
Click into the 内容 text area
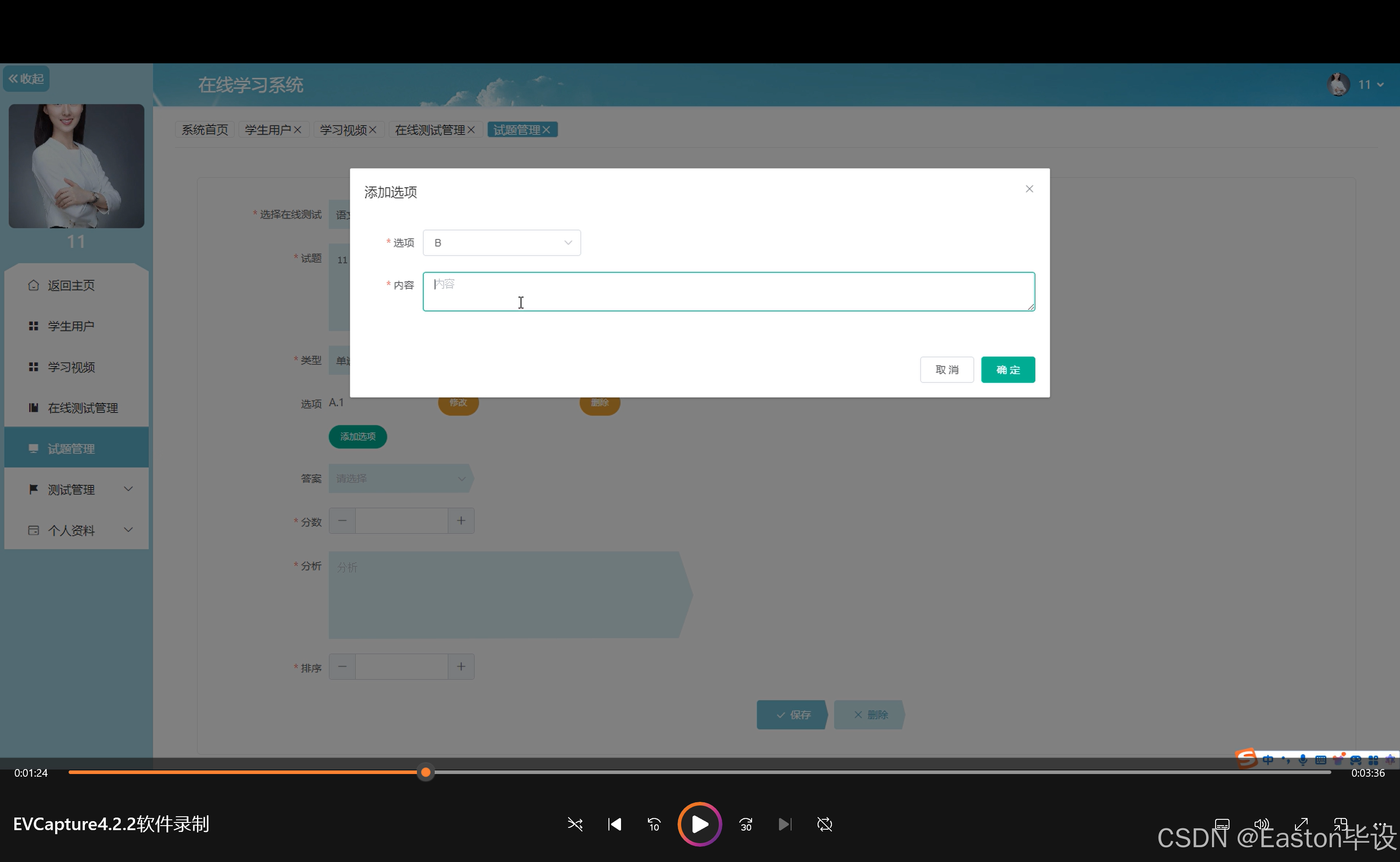728,292
